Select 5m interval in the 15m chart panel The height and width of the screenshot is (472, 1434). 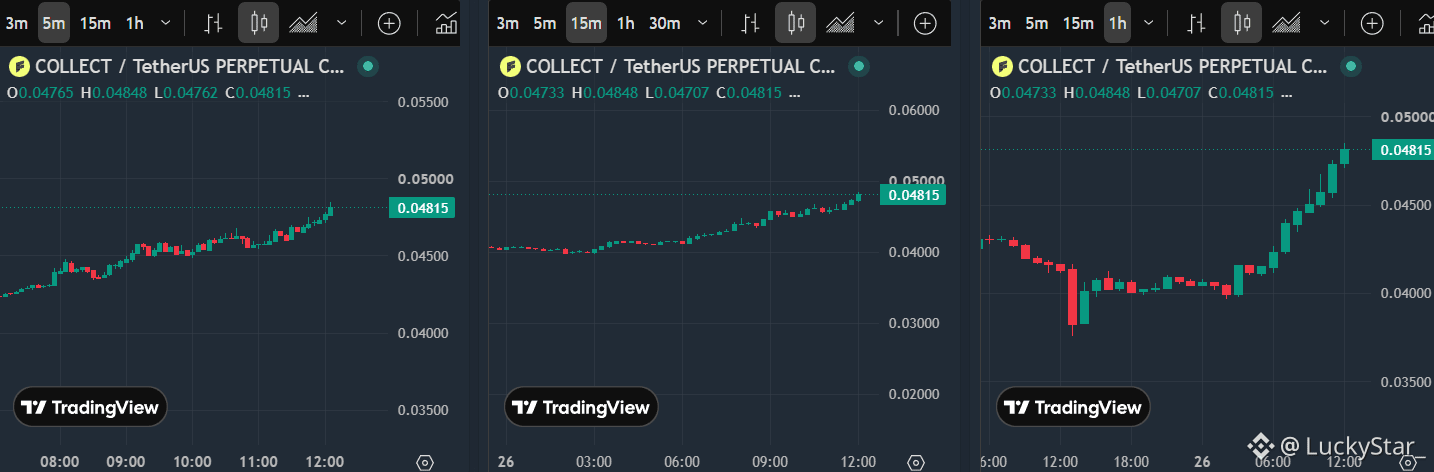(544, 23)
